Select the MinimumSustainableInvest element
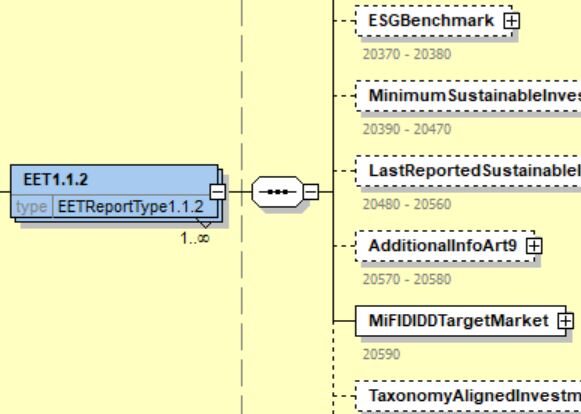The height and width of the screenshot is (414, 581). pos(468,96)
